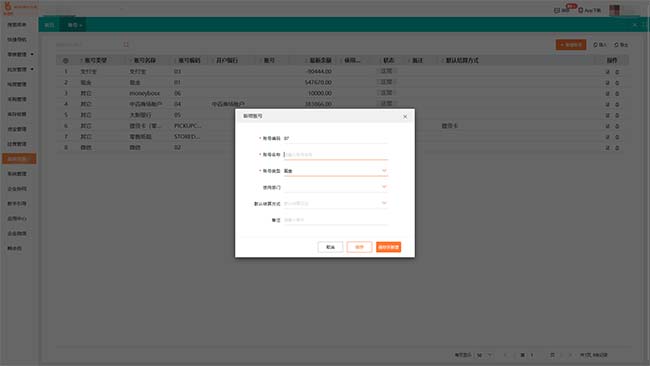This screenshot has height=366, width=650.
Task: Open 快捷导航 in the sidebar
Action: [x=17, y=39]
